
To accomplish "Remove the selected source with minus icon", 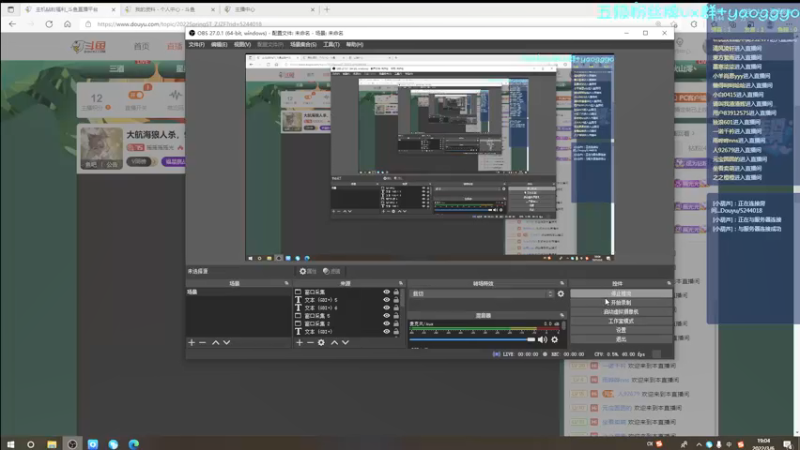I will tap(310, 342).
